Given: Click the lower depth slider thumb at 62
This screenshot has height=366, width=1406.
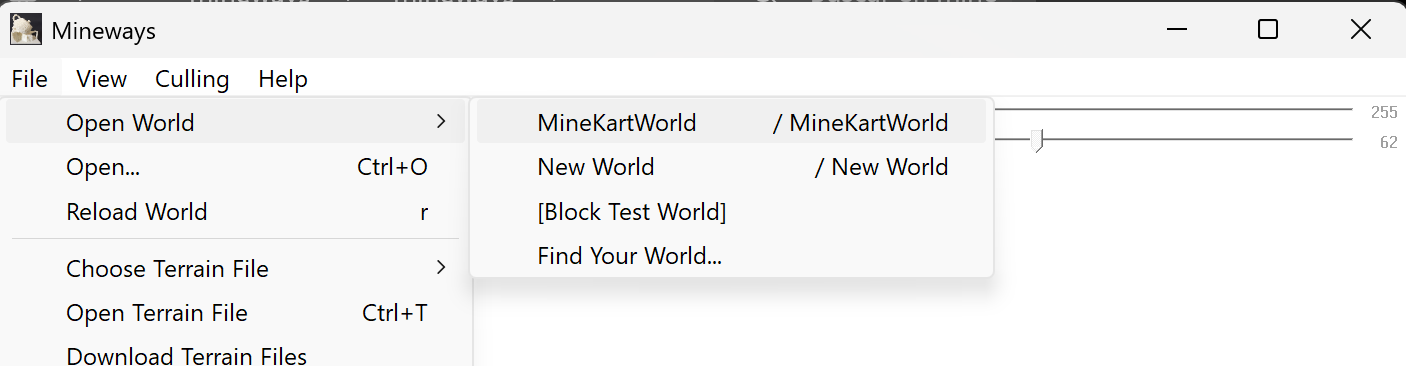Looking at the screenshot, I should [x=1039, y=141].
